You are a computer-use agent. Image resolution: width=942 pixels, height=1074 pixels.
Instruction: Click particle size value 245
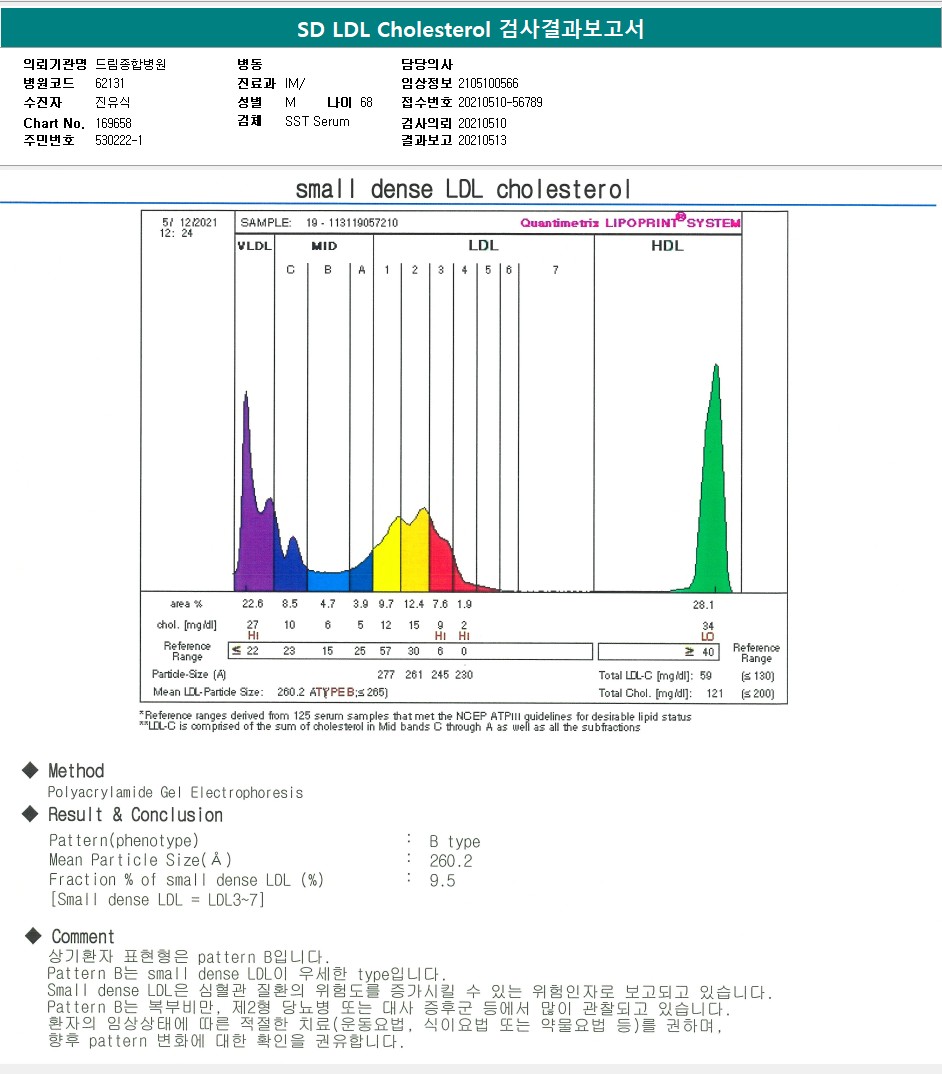click(x=440, y=675)
